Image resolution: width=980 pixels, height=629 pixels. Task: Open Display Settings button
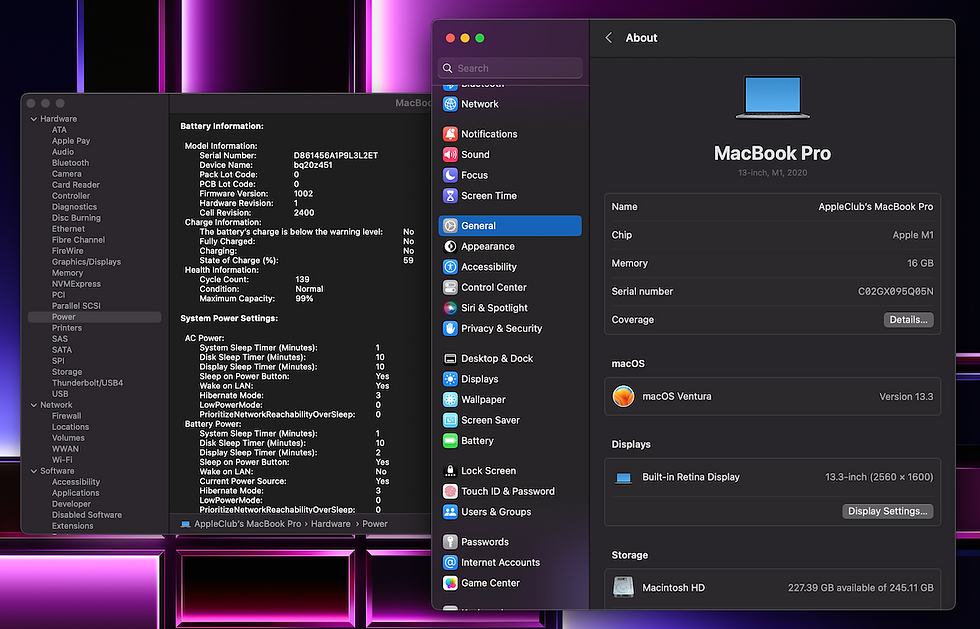coord(888,511)
